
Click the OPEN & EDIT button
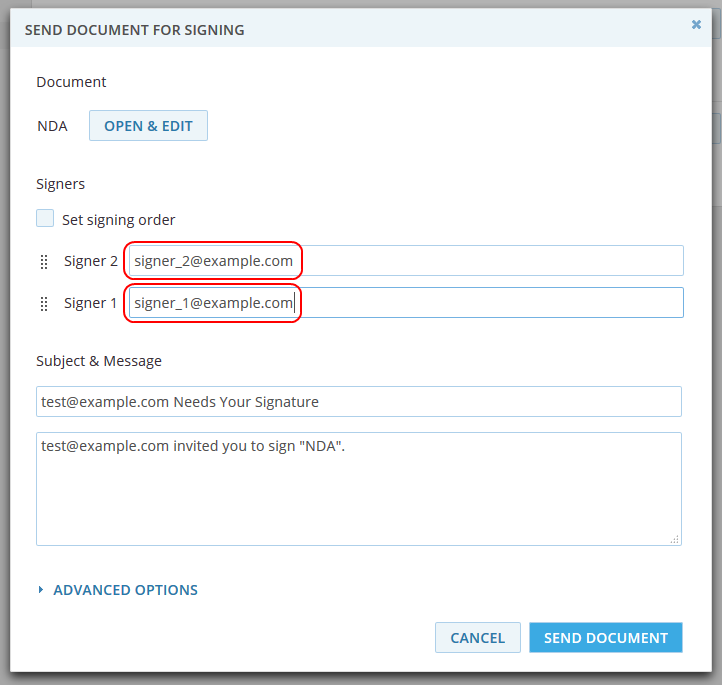pyautogui.click(x=148, y=126)
